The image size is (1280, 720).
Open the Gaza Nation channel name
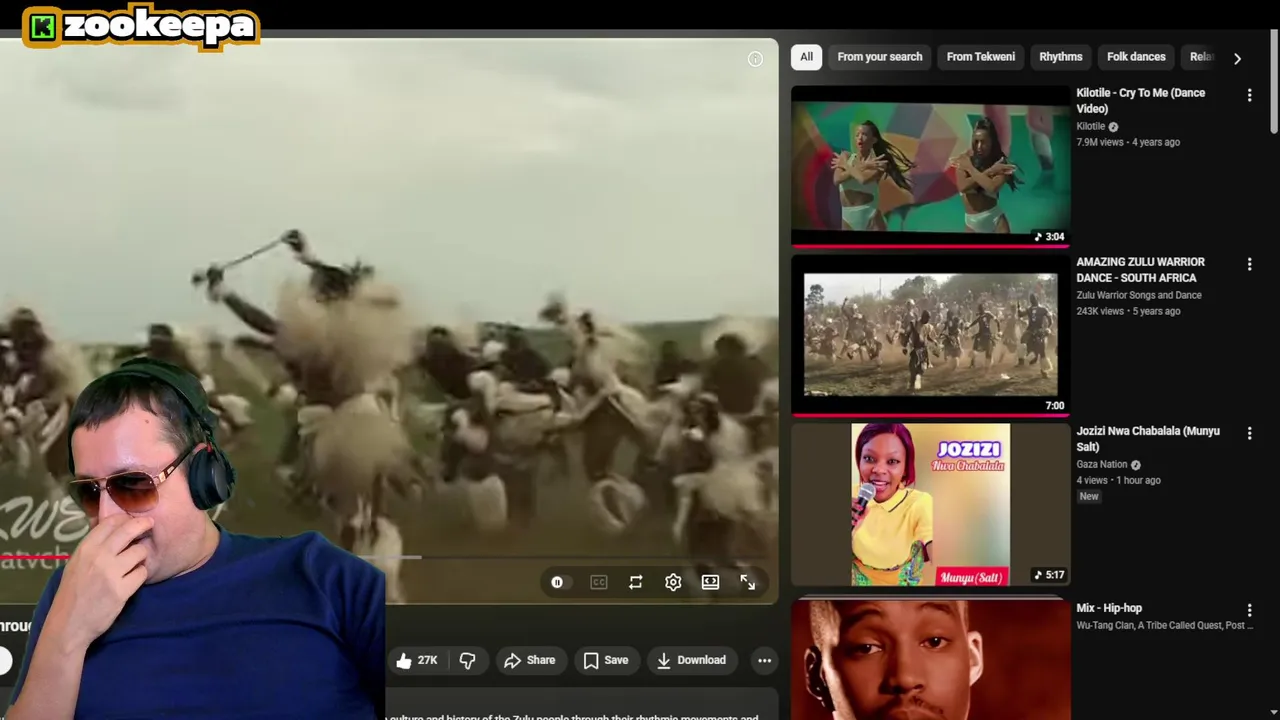[1102, 464]
